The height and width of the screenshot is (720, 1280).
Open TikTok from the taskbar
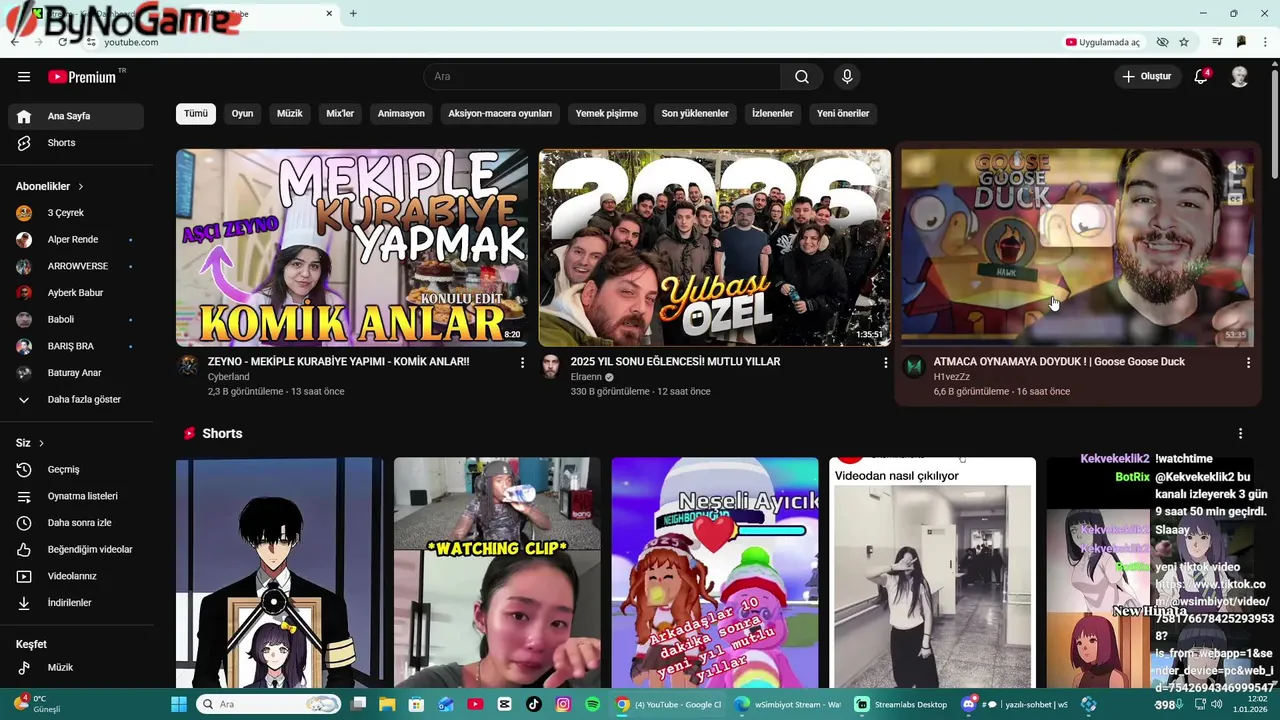click(534, 704)
